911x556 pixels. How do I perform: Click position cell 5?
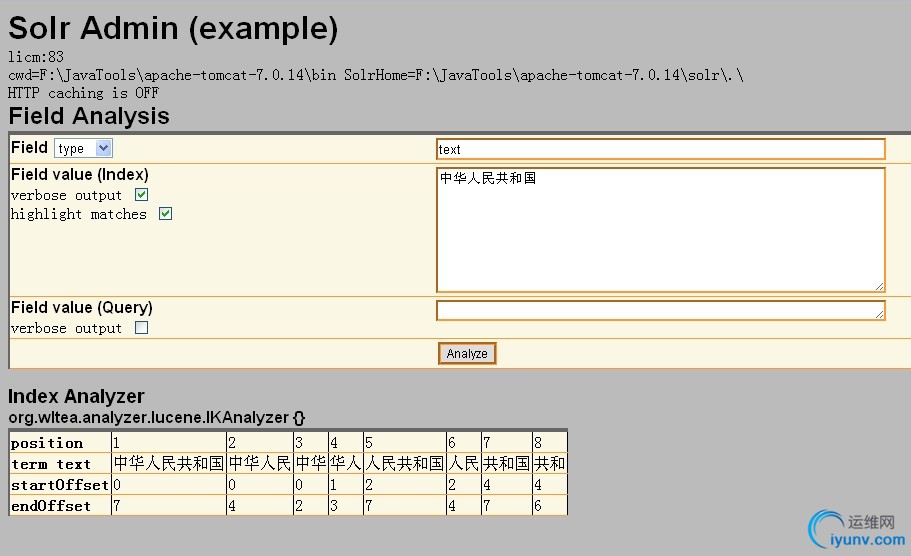[405, 443]
